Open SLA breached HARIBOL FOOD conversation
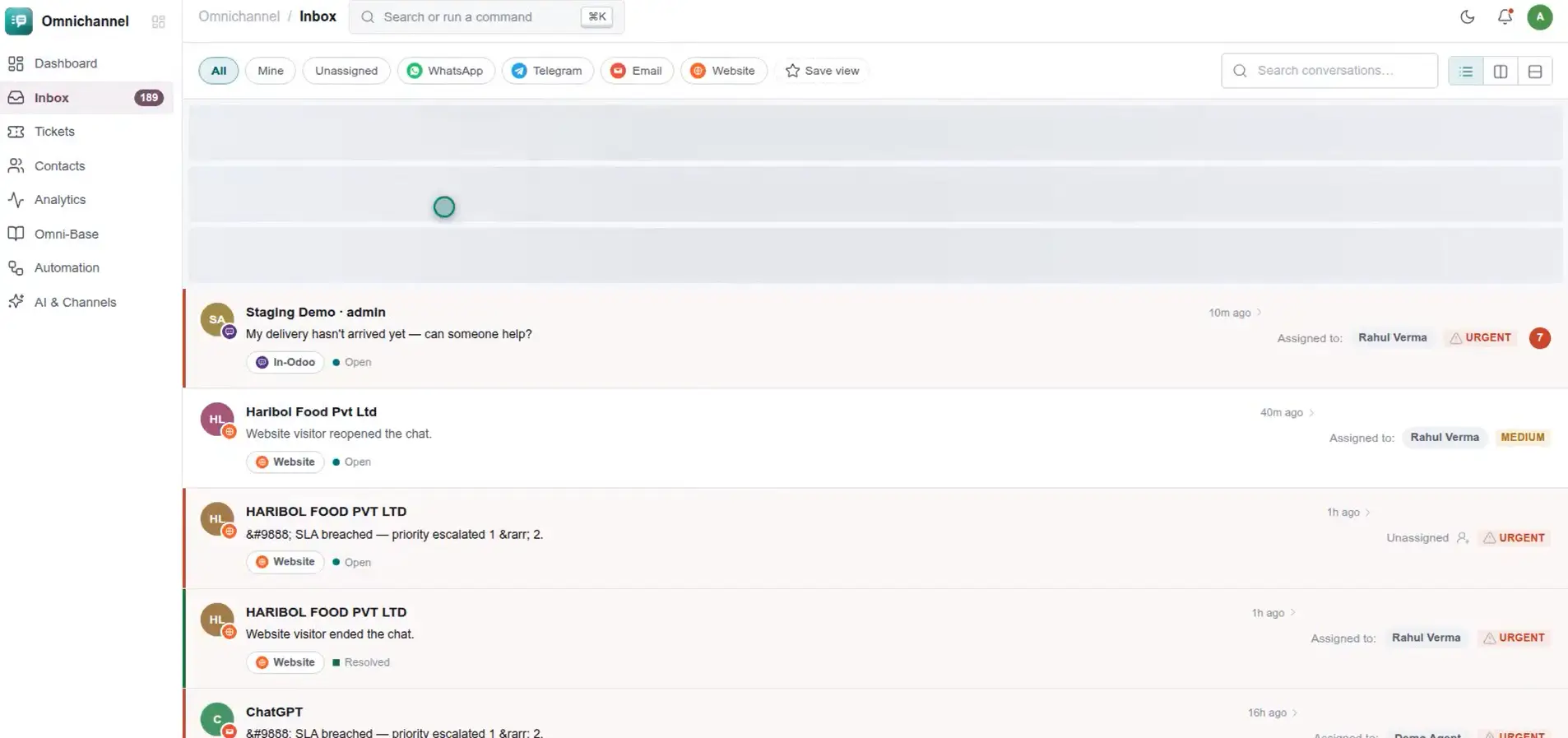This screenshot has width=1568, height=738. 875,539
